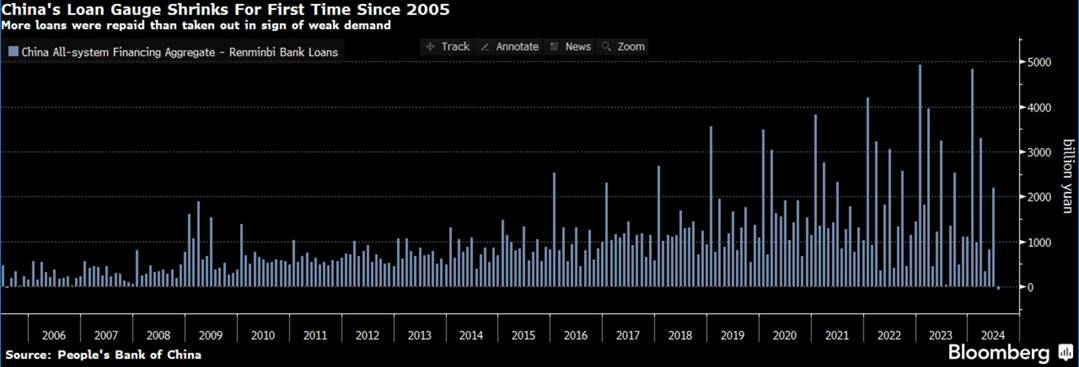Image resolution: width=1079 pixels, height=367 pixels.
Task: Click the 1000 y-axis label
Action: pyautogui.click(x=1040, y=242)
